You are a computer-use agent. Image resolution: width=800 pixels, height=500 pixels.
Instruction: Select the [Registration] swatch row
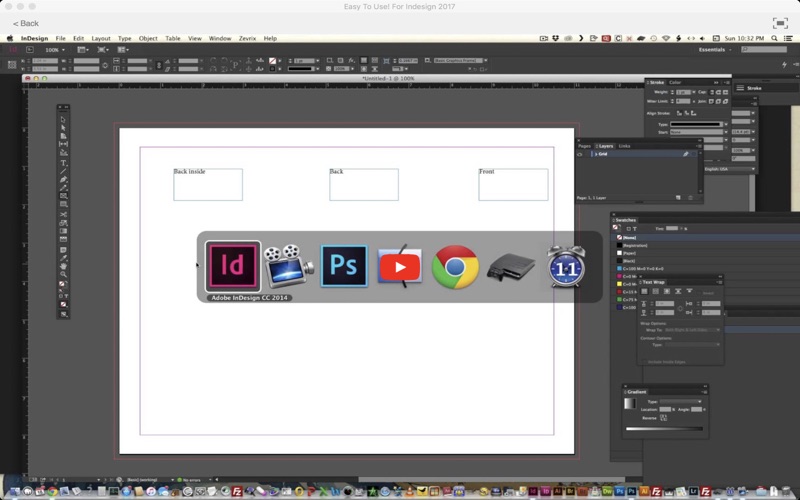pyautogui.click(x=705, y=245)
